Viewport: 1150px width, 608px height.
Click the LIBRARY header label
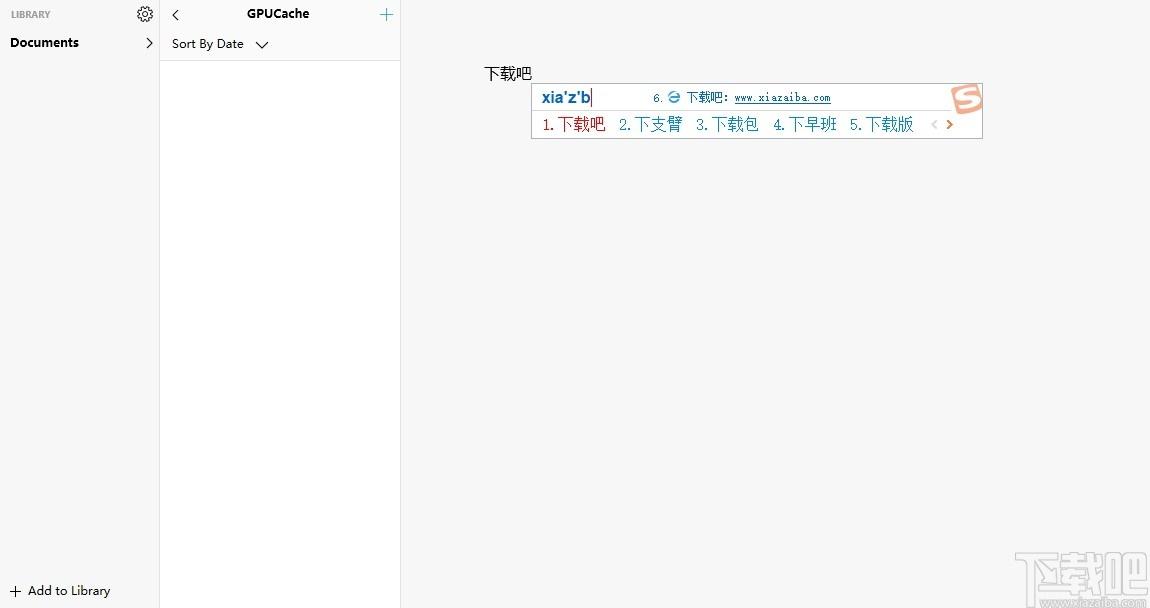coord(31,15)
